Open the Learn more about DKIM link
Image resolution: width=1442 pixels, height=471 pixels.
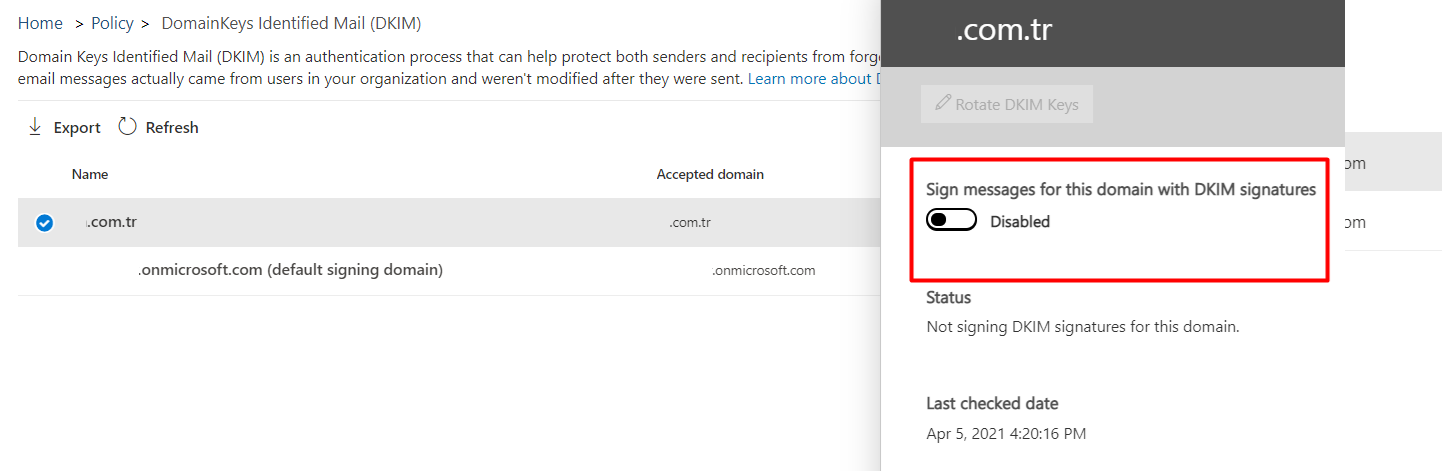(x=813, y=78)
